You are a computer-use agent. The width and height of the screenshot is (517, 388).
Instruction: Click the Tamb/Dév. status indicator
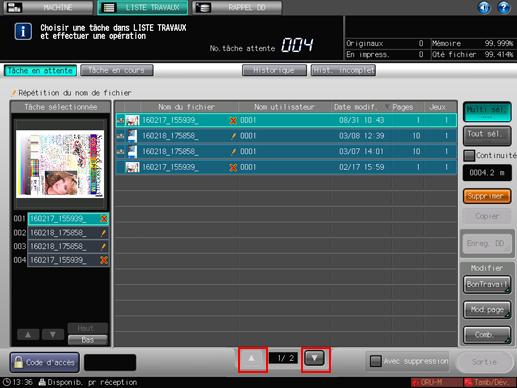pos(490,382)
